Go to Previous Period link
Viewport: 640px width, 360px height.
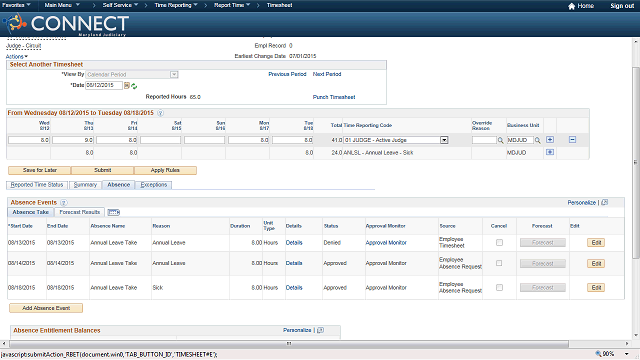pyautogui.click(x=287, y=74)
